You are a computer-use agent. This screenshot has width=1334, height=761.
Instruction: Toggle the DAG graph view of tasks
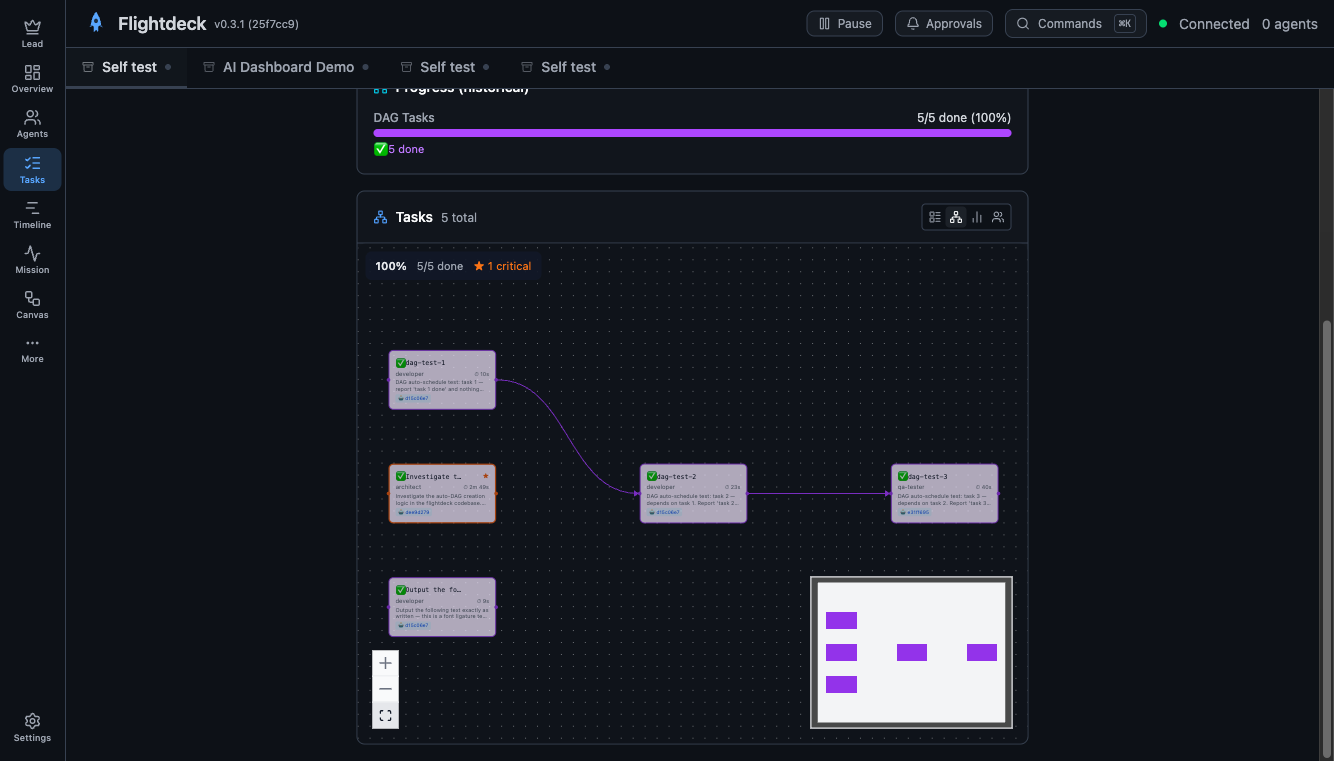tap(956, 217)
